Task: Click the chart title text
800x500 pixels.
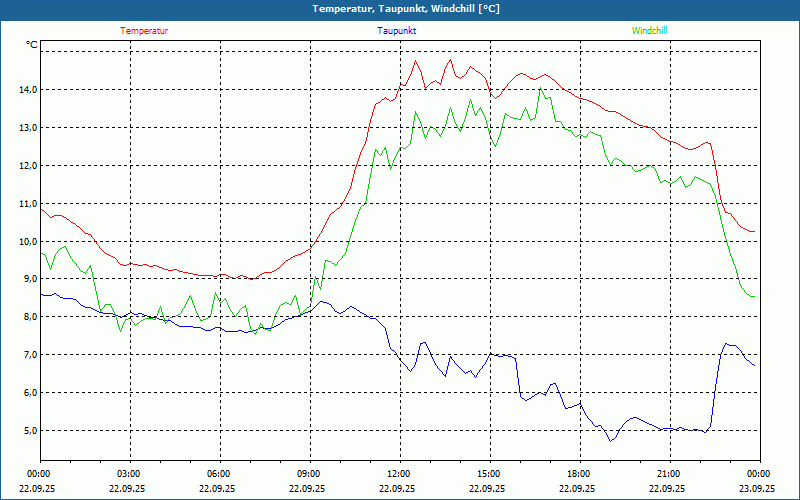Action: tap(406, 9)
